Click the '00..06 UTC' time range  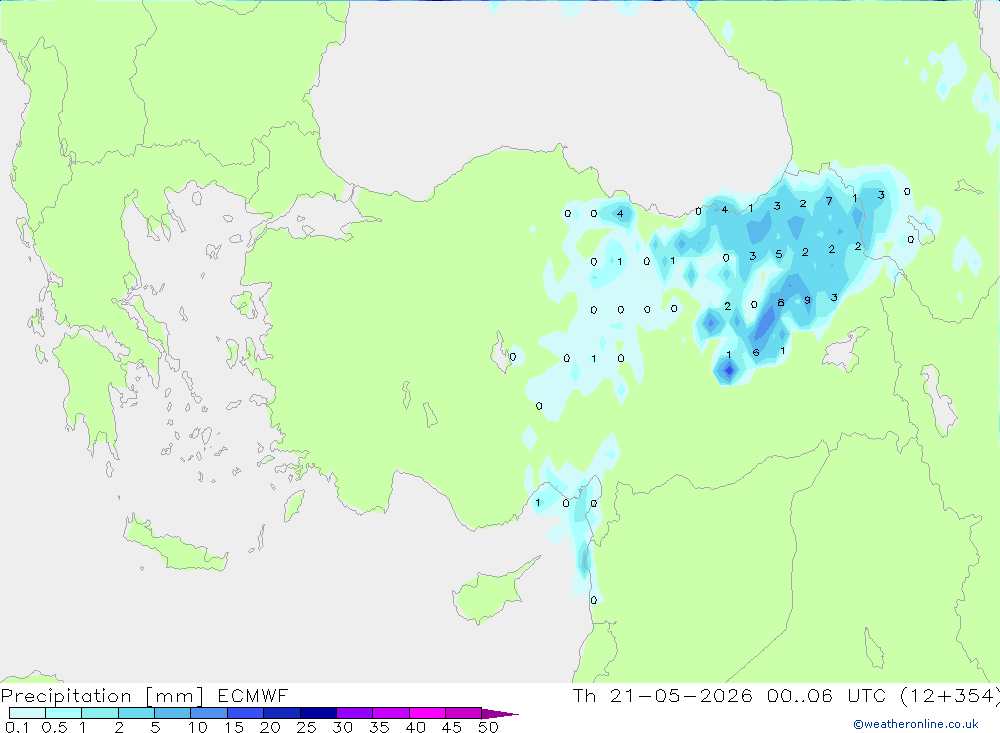tap(827, 696)
